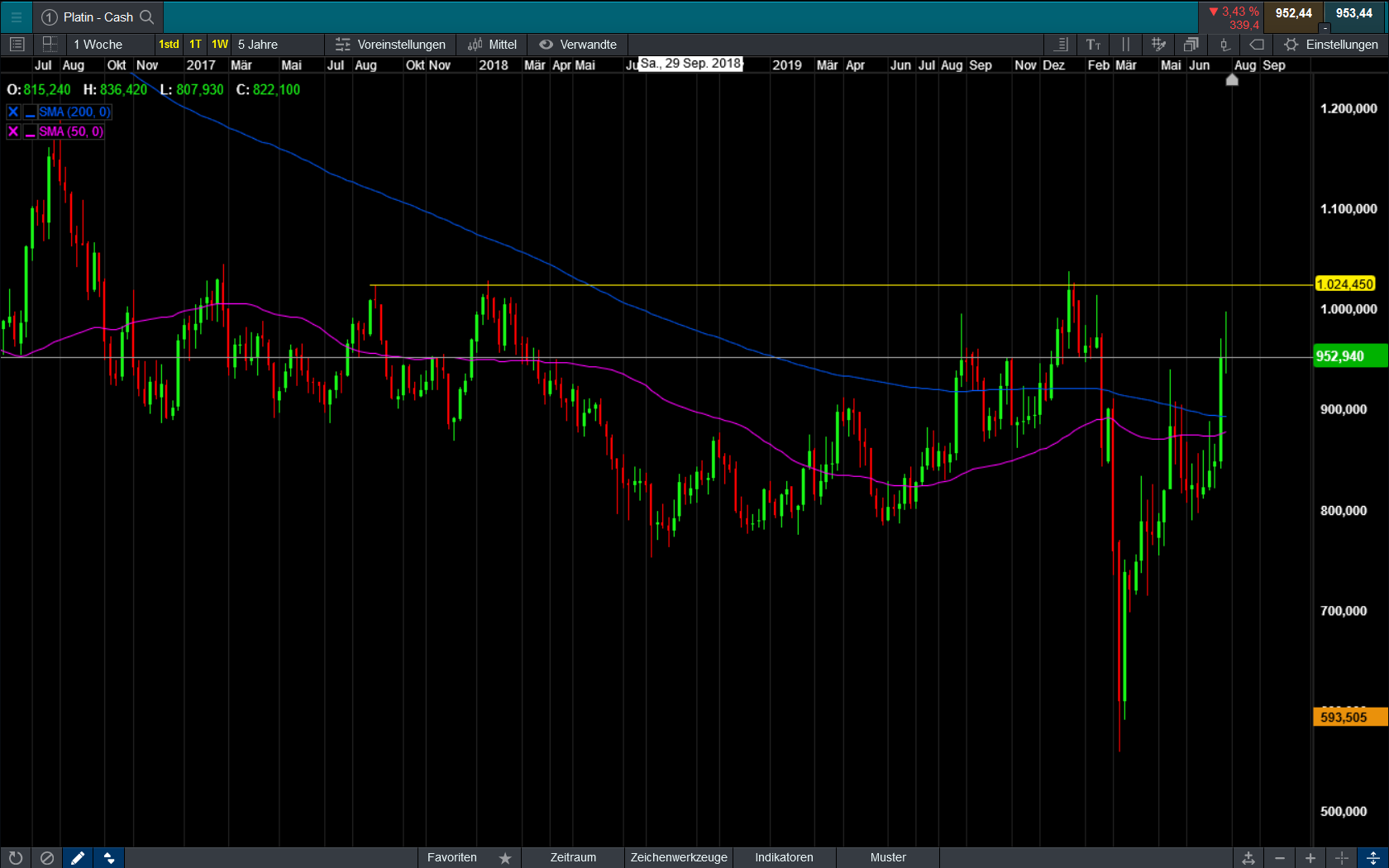The image size is (1389, 868).
Task: Click the chart layout grid icon
Action: (50, 45)
